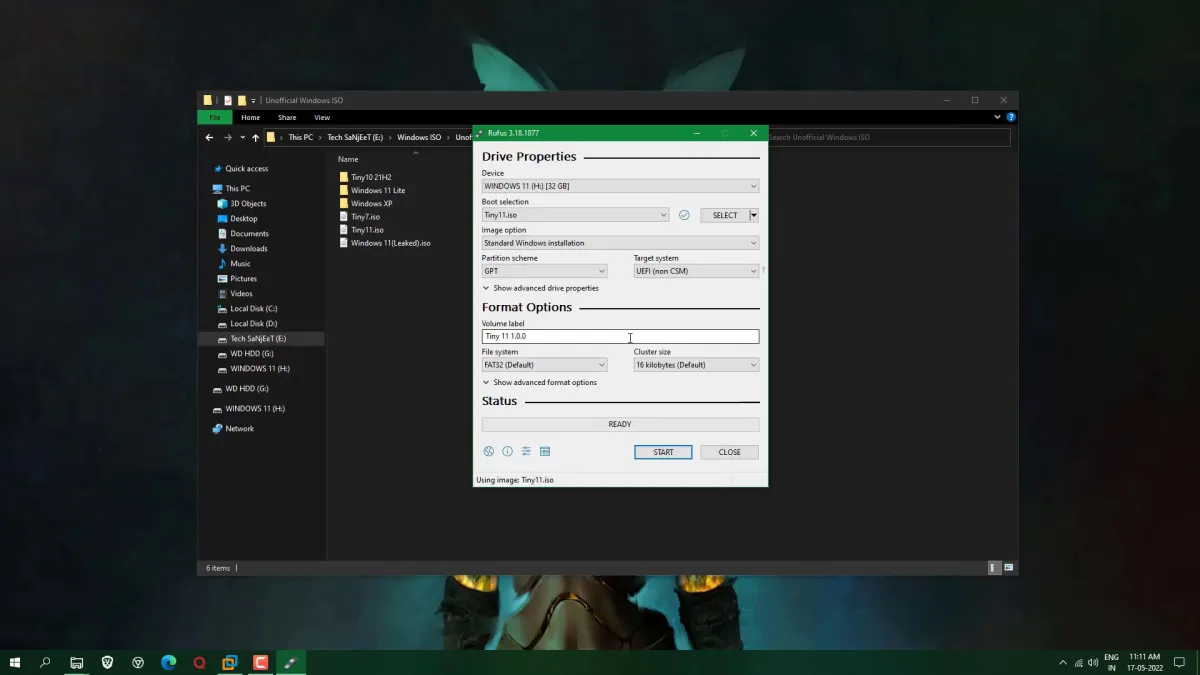Switch to the Home ribbon tab
1200x675 pixels.
coord(250,117)
